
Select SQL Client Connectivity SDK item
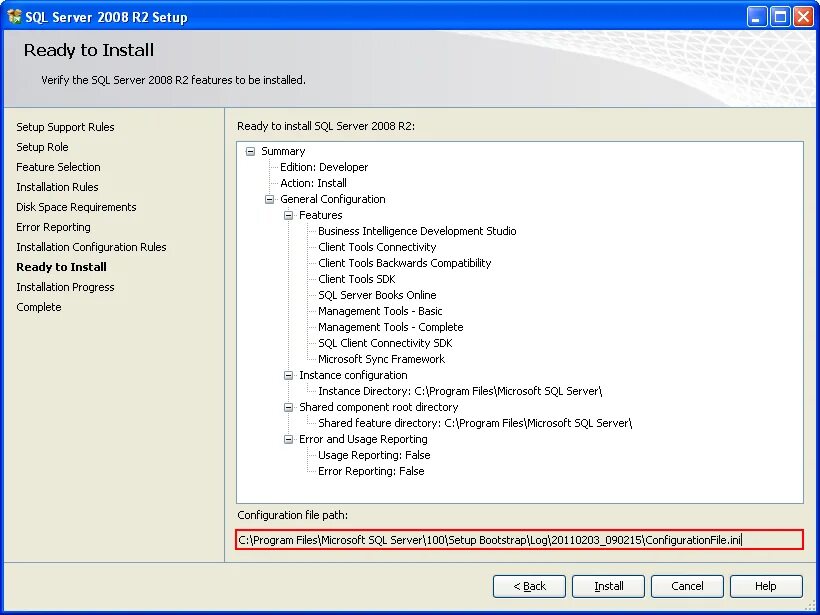click(385, 343)
